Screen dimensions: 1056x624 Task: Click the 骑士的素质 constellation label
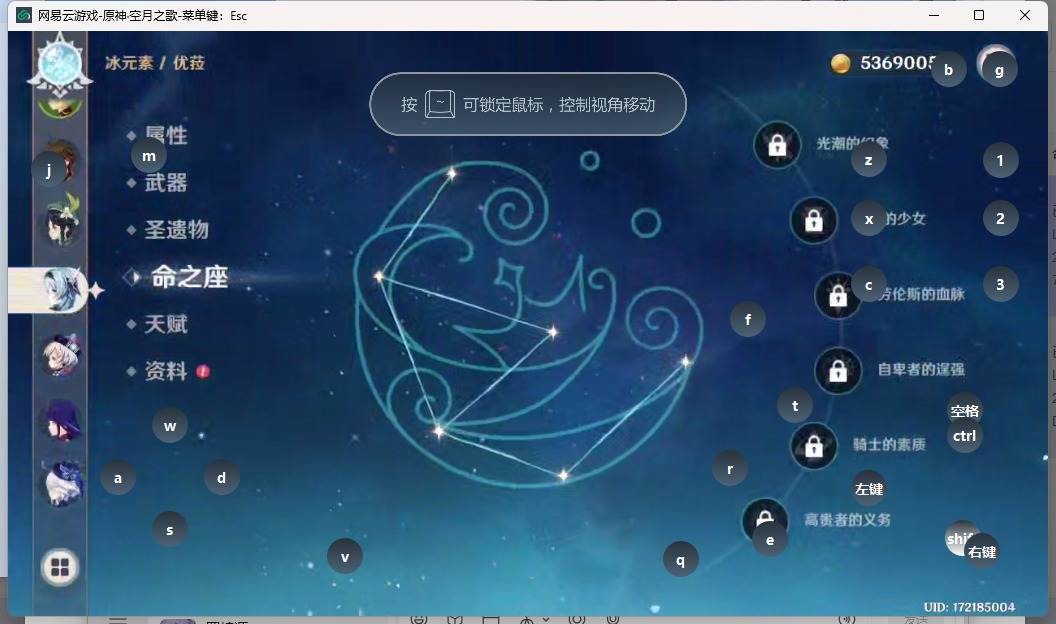point(889,444)
